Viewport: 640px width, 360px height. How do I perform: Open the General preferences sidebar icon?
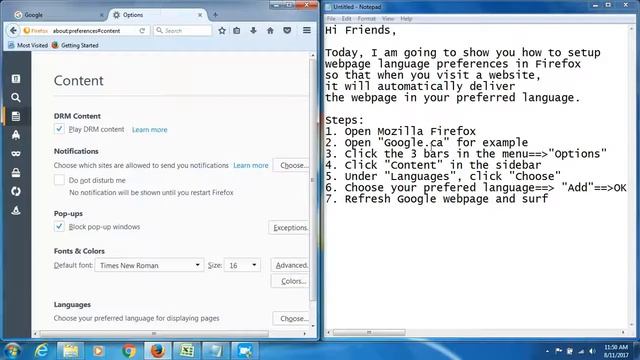(16, 79)
